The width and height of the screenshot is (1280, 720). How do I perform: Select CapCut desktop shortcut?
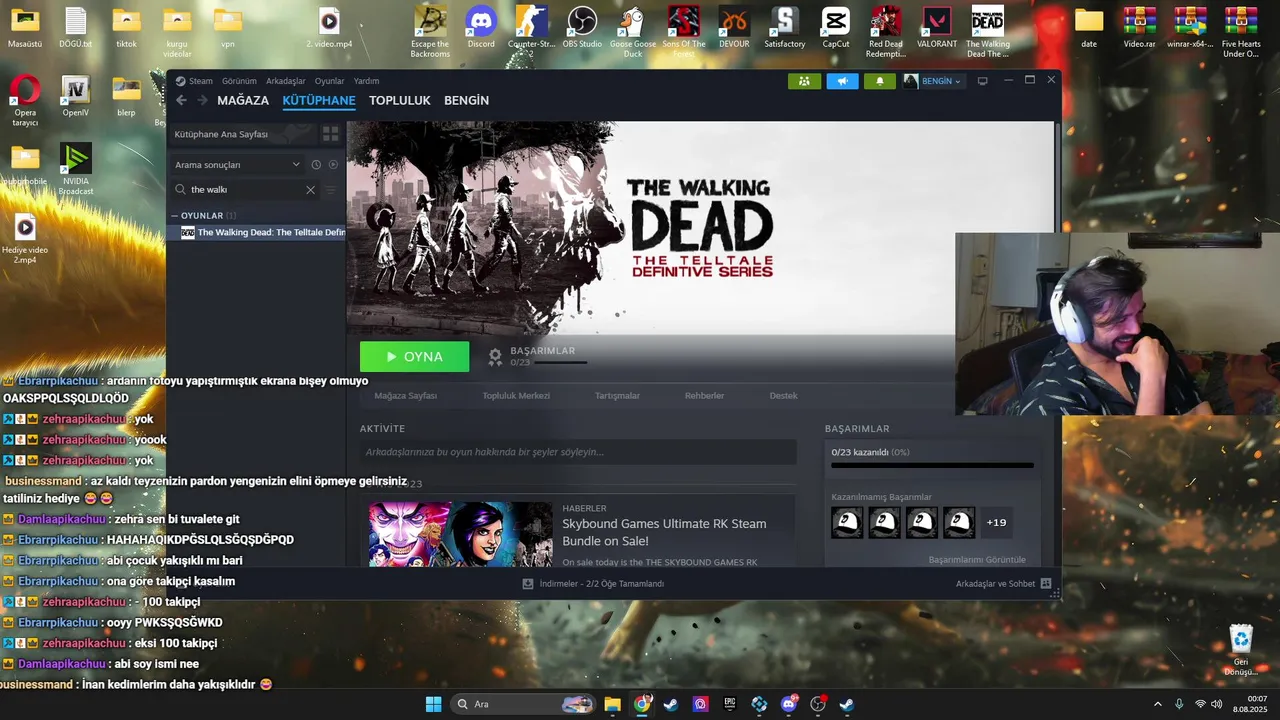(x=836, y=28)
